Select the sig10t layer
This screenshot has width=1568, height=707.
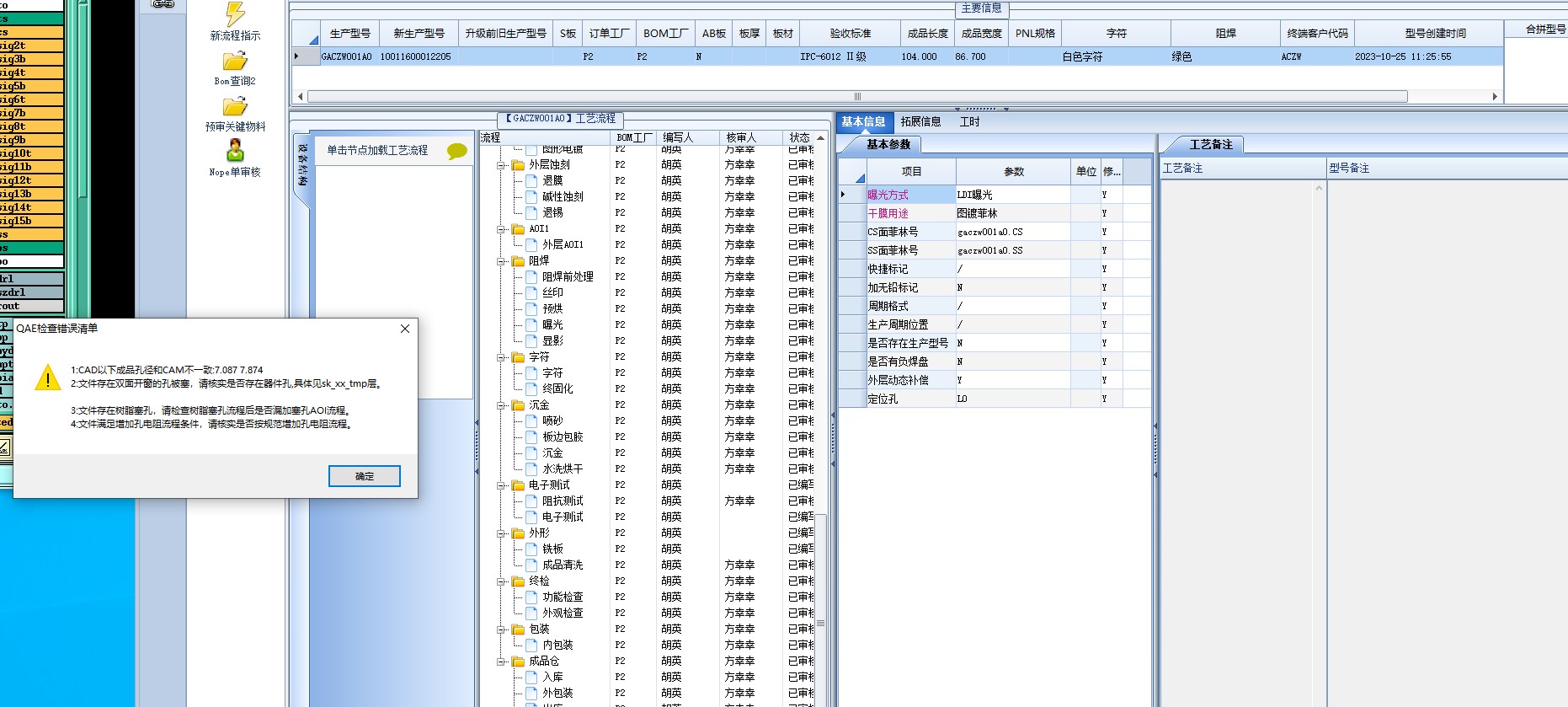(31, 153)
